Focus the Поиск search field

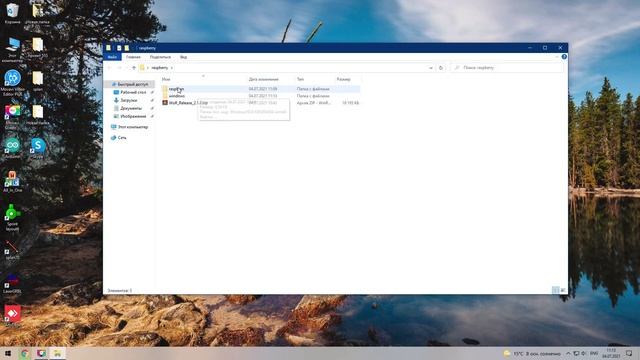(507, 68)
